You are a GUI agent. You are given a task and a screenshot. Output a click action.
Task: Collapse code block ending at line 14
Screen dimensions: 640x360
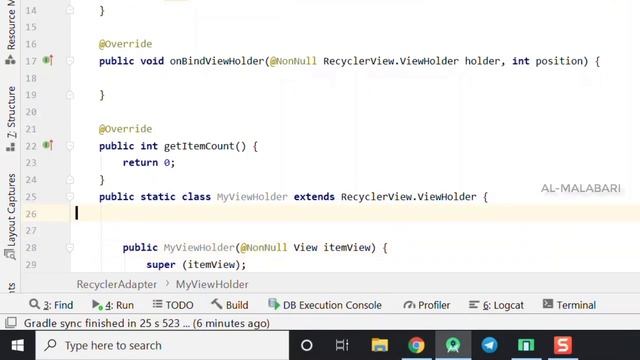pos(70,10)
